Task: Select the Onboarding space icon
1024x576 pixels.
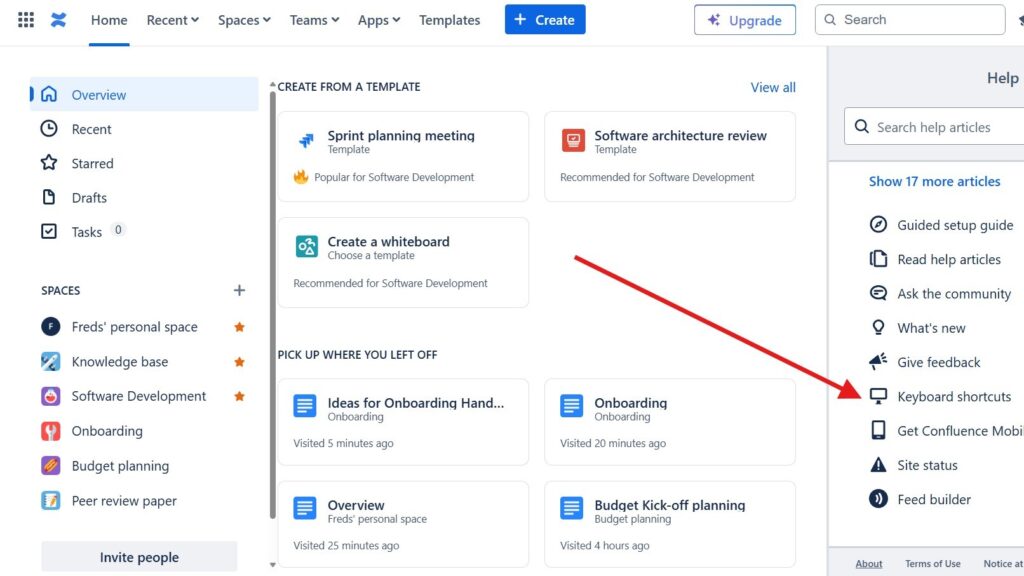Action: pos(48,431)
